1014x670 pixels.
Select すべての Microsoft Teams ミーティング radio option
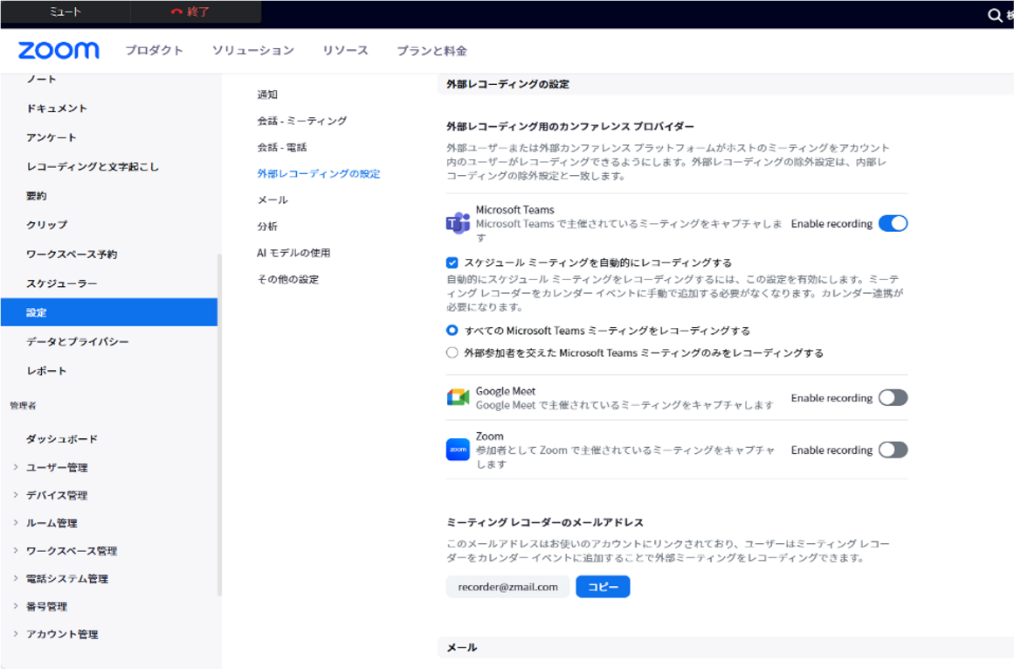(452, 330)
